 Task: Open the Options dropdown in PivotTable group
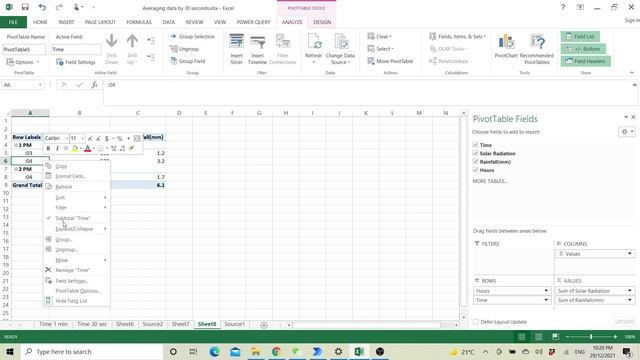[x=23, y=62]
